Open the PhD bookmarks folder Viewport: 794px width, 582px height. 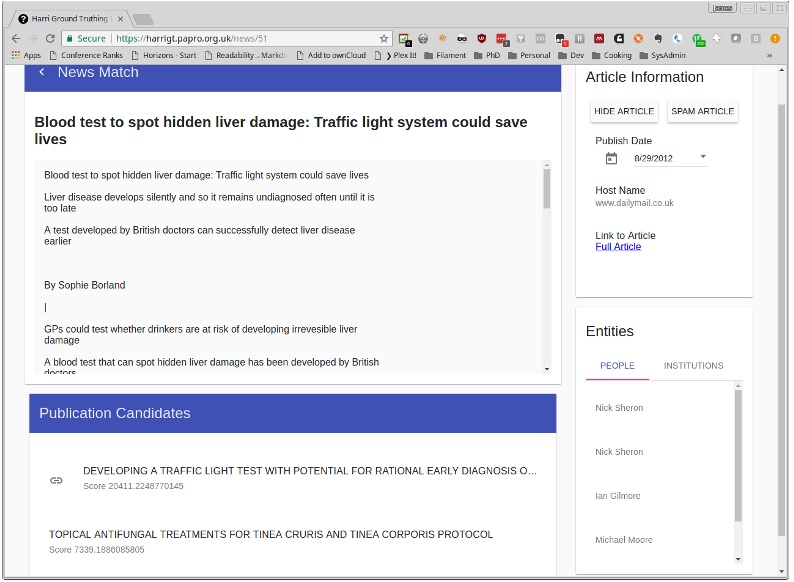[x=487, y=55]
